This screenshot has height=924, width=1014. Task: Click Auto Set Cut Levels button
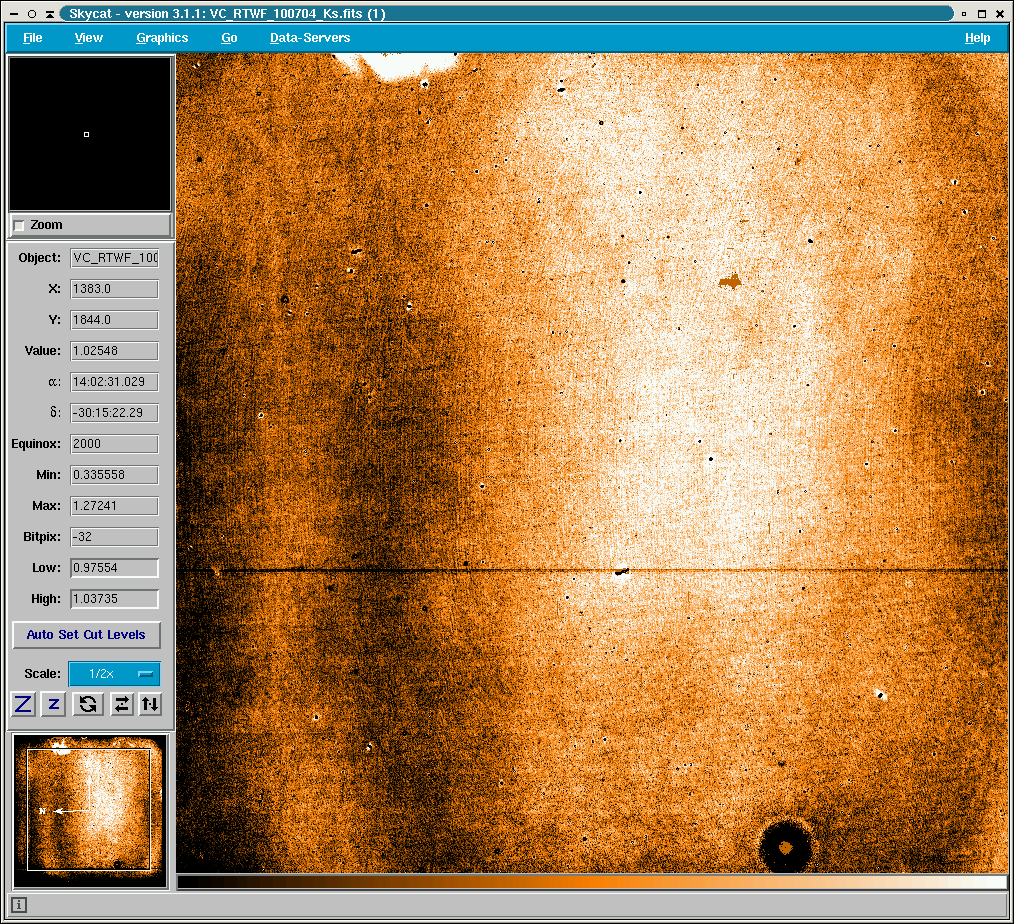pyautogui.click(x=86, y=635)
